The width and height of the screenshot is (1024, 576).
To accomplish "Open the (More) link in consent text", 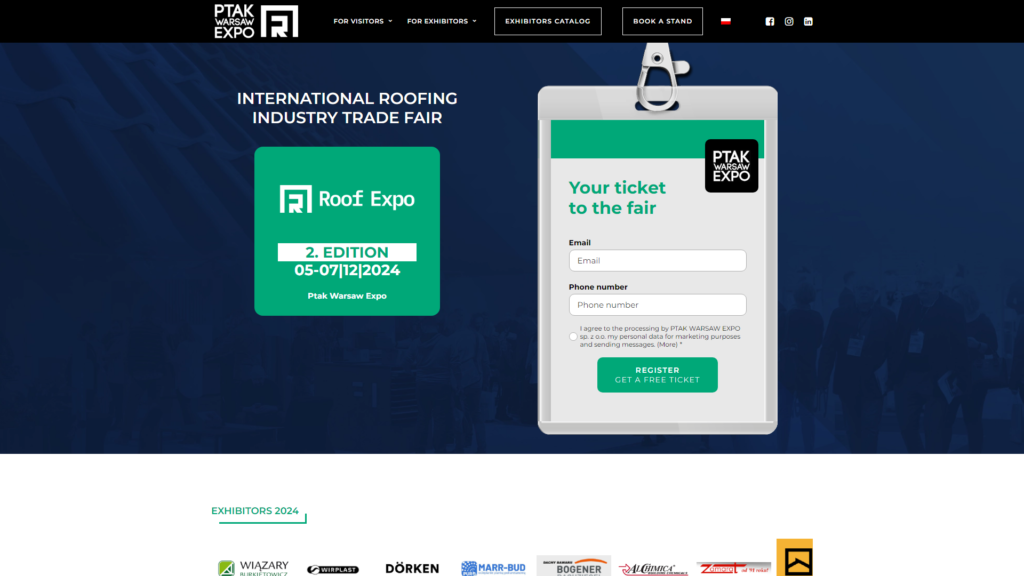I will 667,345.
